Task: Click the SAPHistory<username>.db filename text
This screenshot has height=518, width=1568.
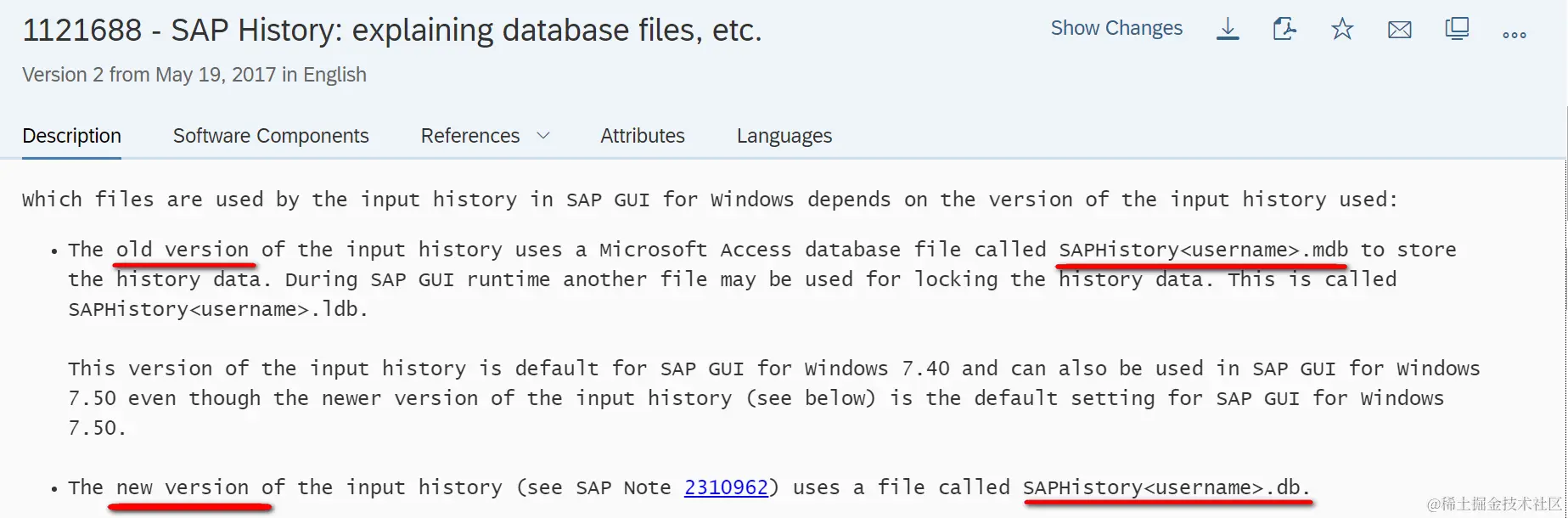Action: [1166, 487]
